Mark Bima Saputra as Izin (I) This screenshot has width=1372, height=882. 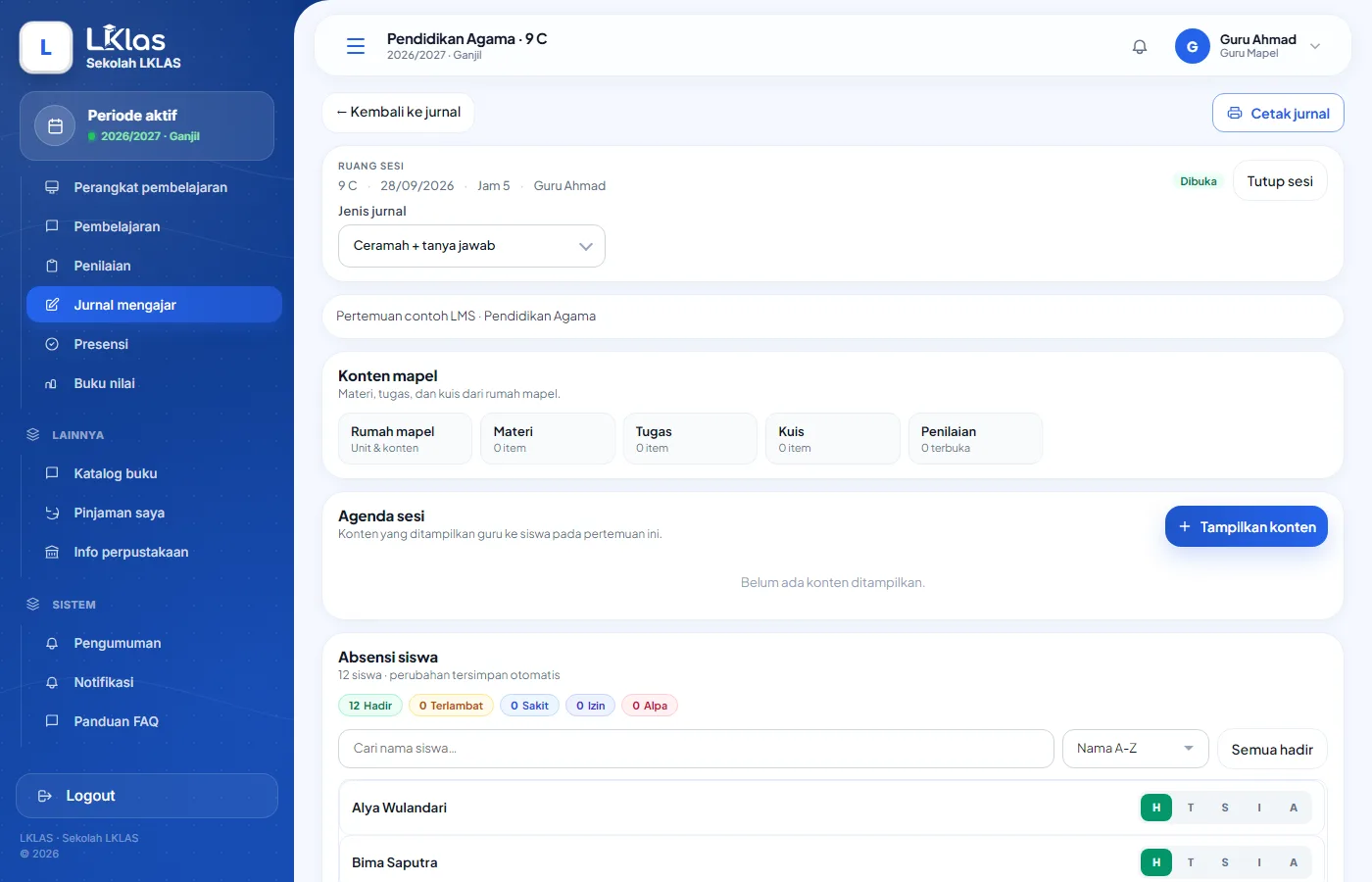[x=1259, y=862]
